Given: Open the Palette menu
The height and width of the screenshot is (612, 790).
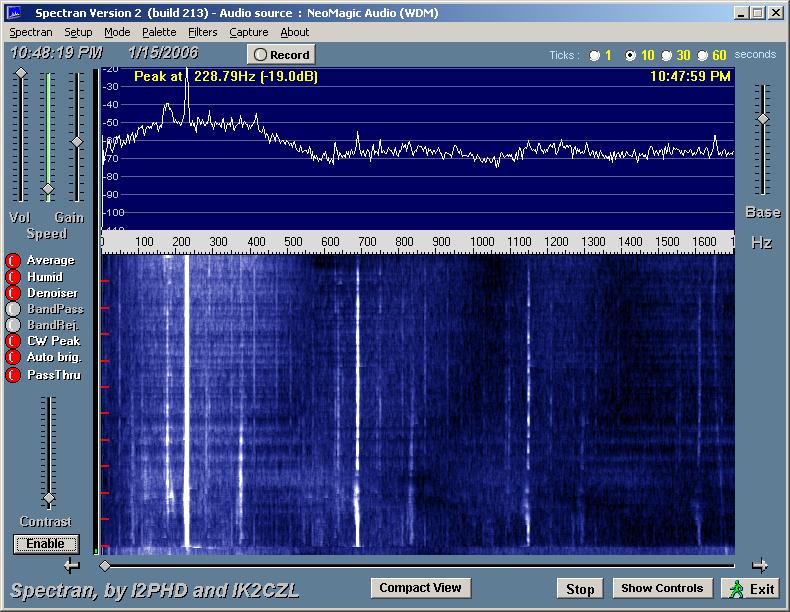Looking at the screenshot, I should (159, 32).
